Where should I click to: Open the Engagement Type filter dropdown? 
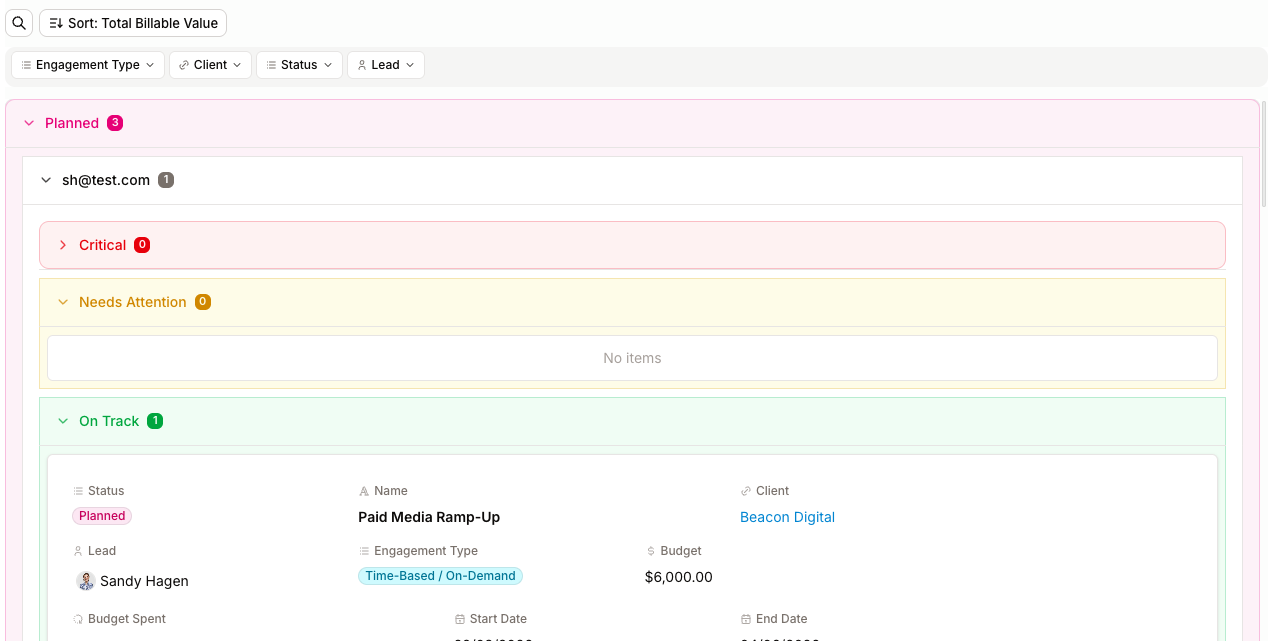point(88,65)
